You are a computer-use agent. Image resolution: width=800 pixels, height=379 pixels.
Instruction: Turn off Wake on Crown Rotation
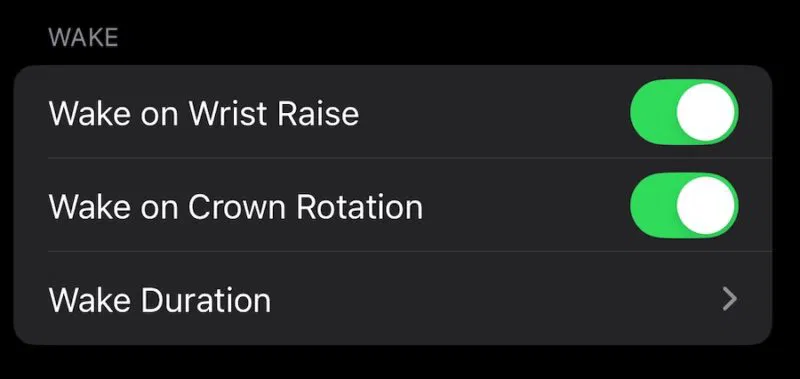click(x=684, y=206)
